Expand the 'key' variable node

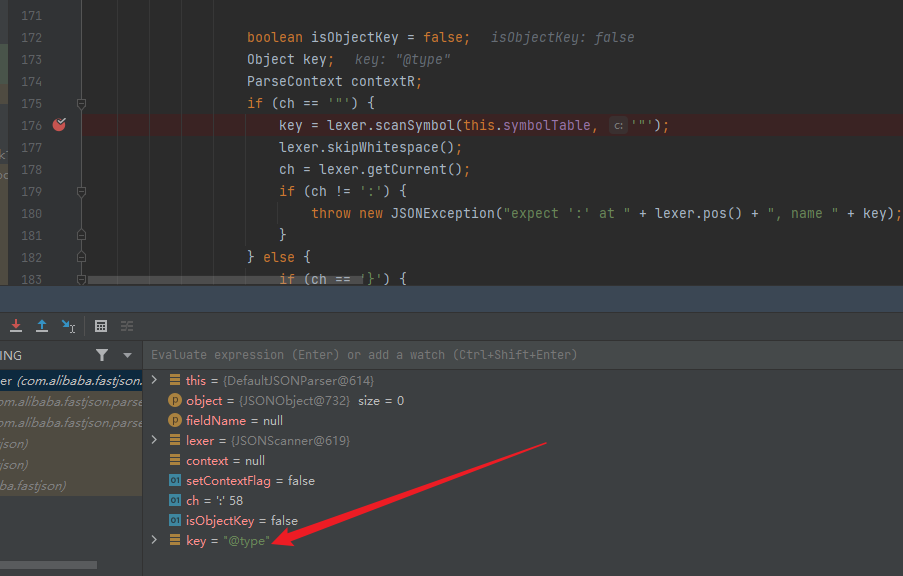(154, 540)
